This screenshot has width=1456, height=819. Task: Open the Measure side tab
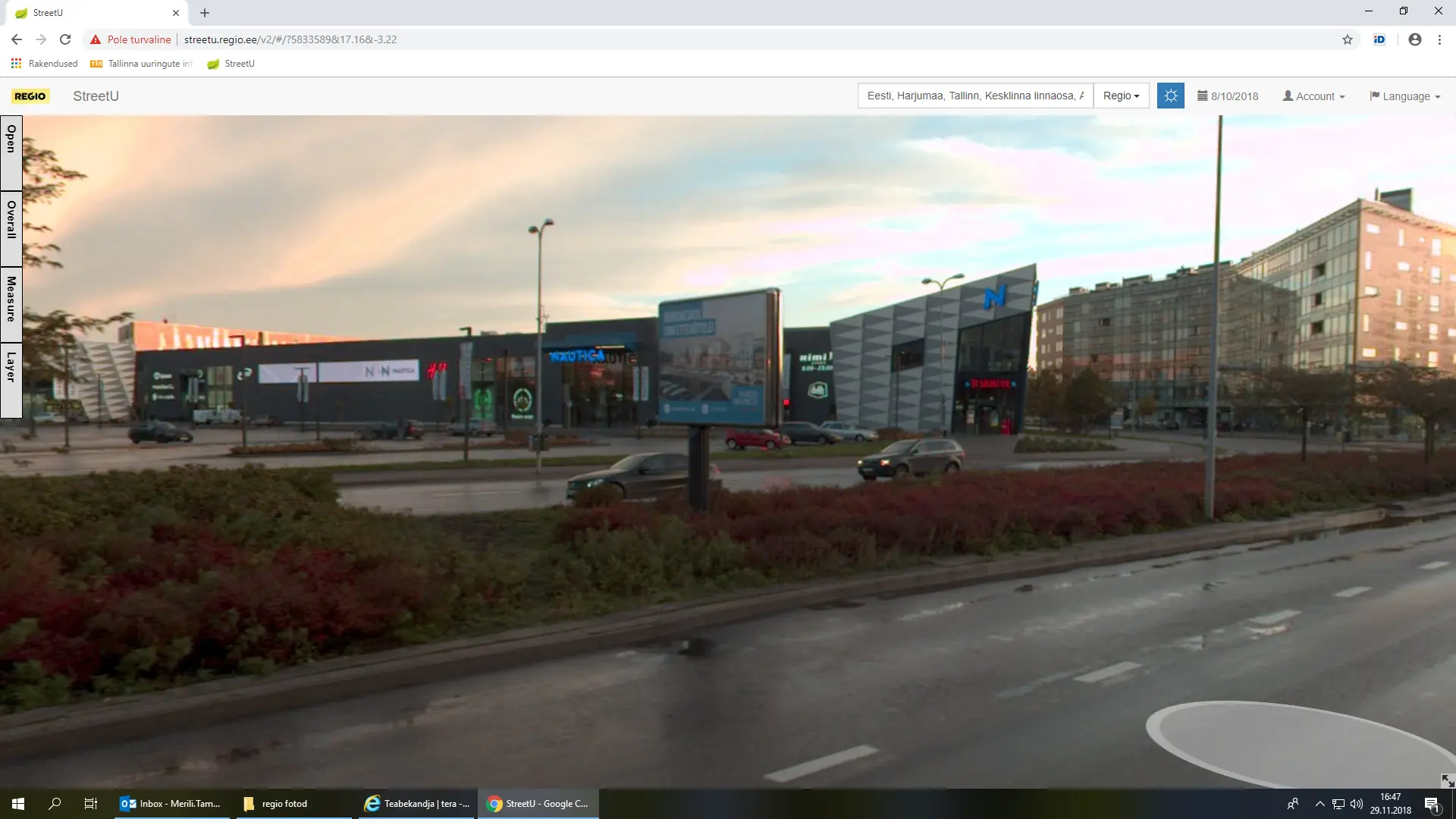tap(11, 303)
